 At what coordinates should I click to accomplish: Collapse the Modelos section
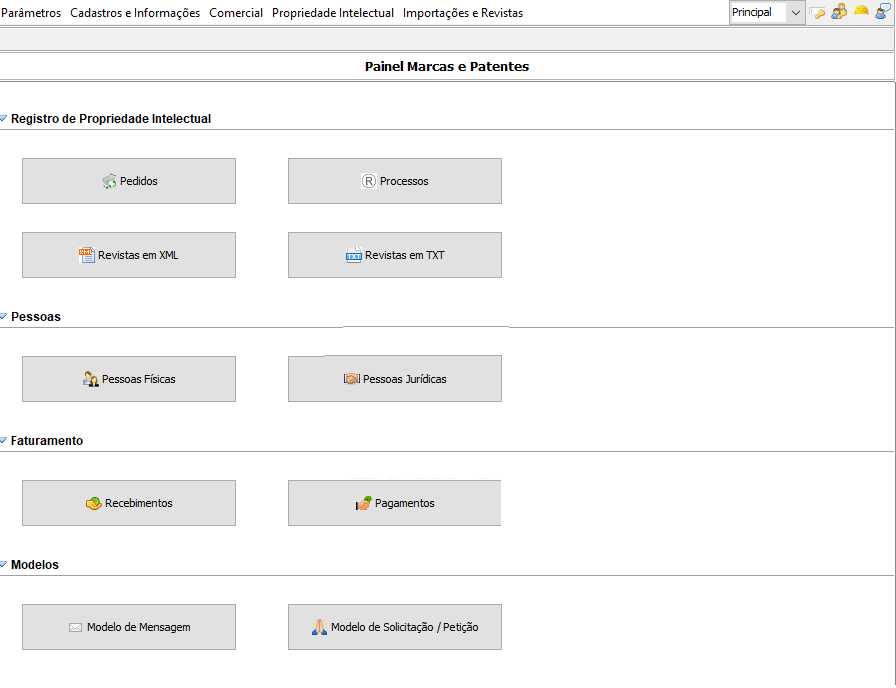(x=3, y=565)
